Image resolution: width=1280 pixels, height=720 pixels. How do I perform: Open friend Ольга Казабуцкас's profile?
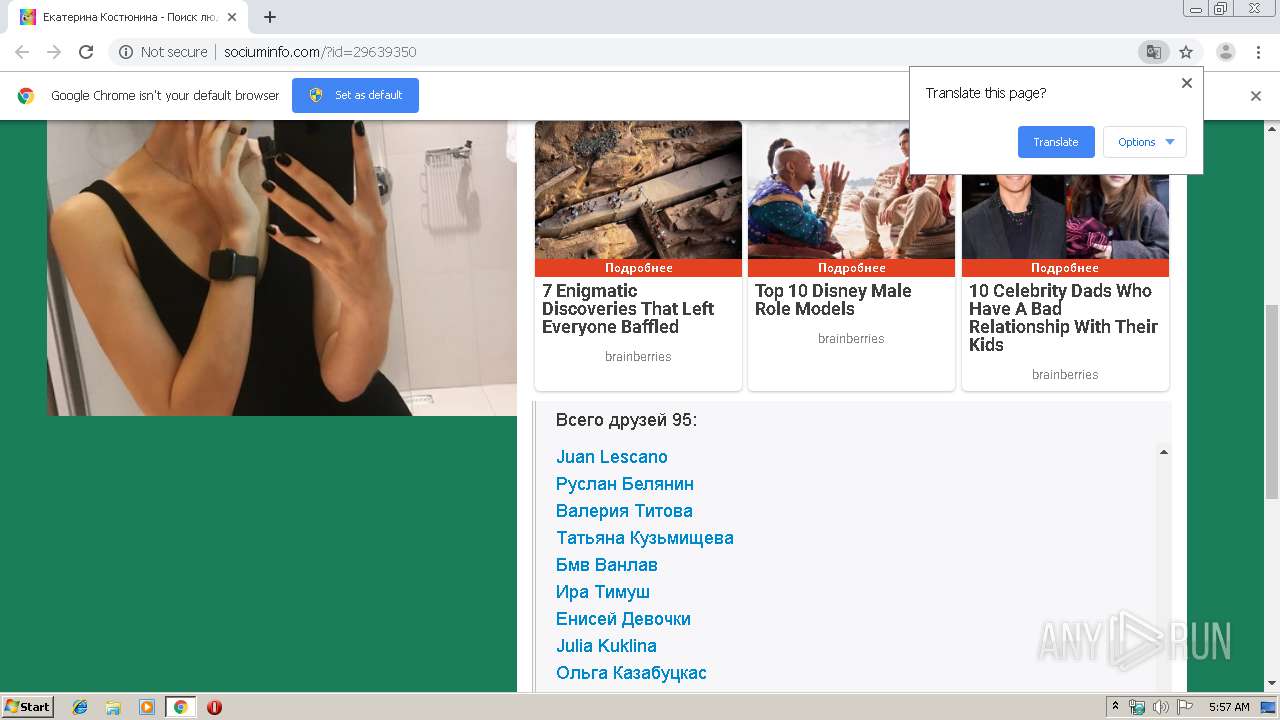[631, 673]
